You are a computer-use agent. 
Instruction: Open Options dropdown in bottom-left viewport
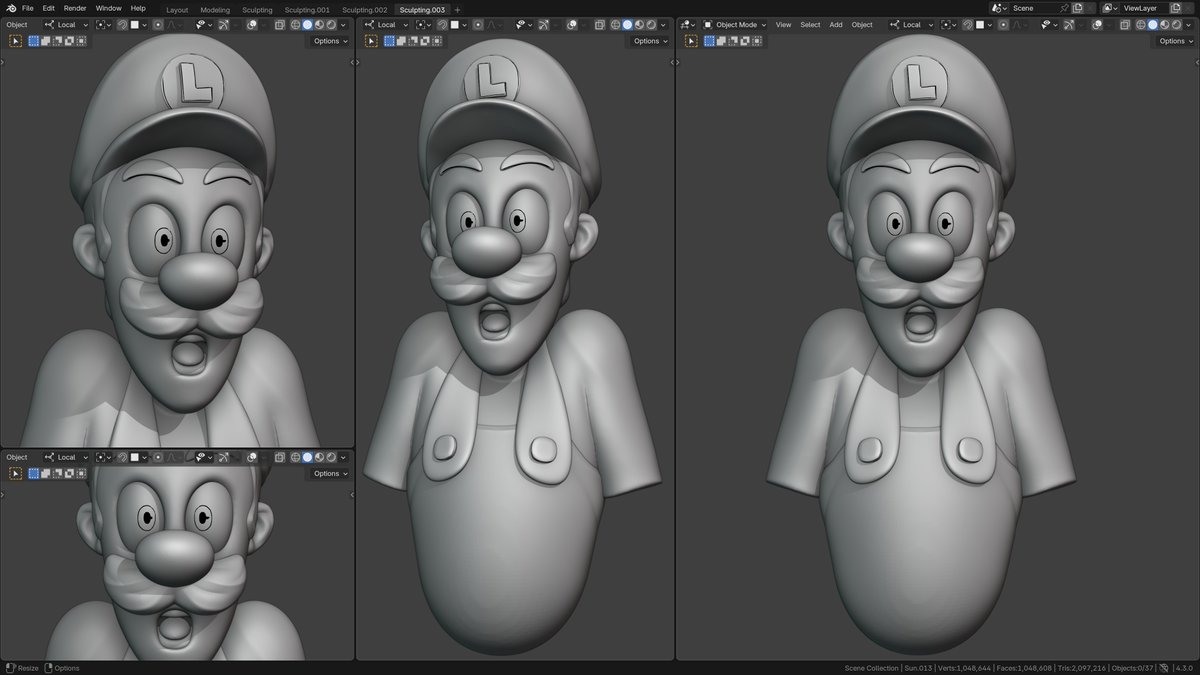point(329,473)
